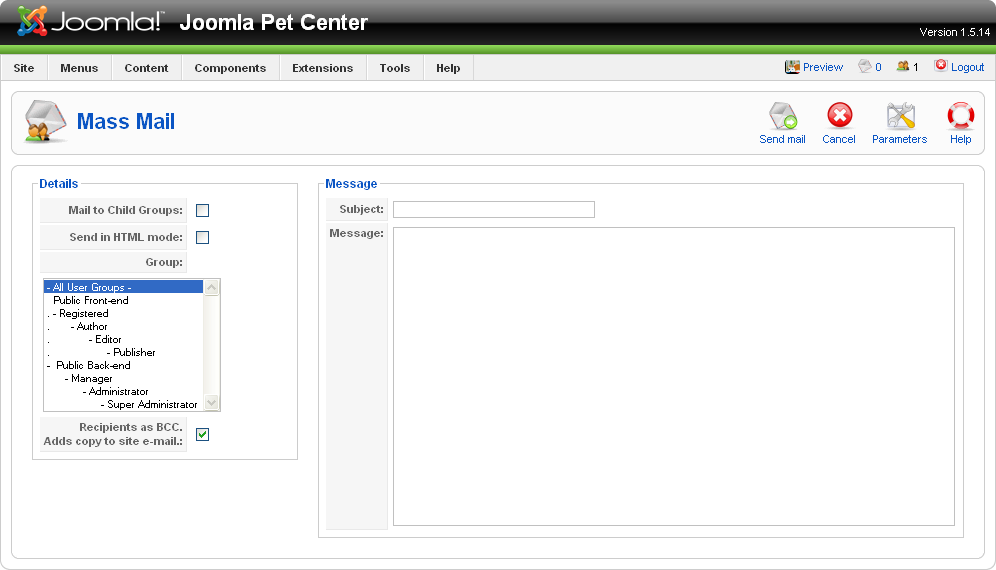Open the Extensions menu
The image size is (996, 570).
[323, 68]
